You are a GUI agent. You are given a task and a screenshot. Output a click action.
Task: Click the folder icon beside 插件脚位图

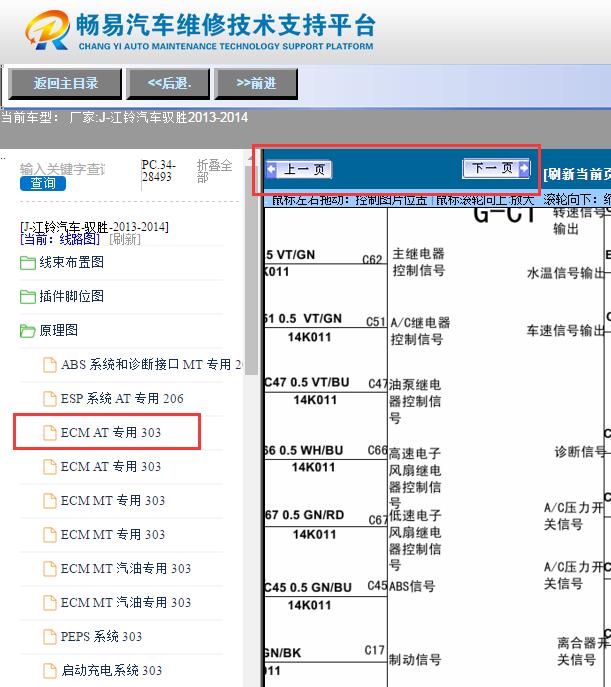pos(28,297)
